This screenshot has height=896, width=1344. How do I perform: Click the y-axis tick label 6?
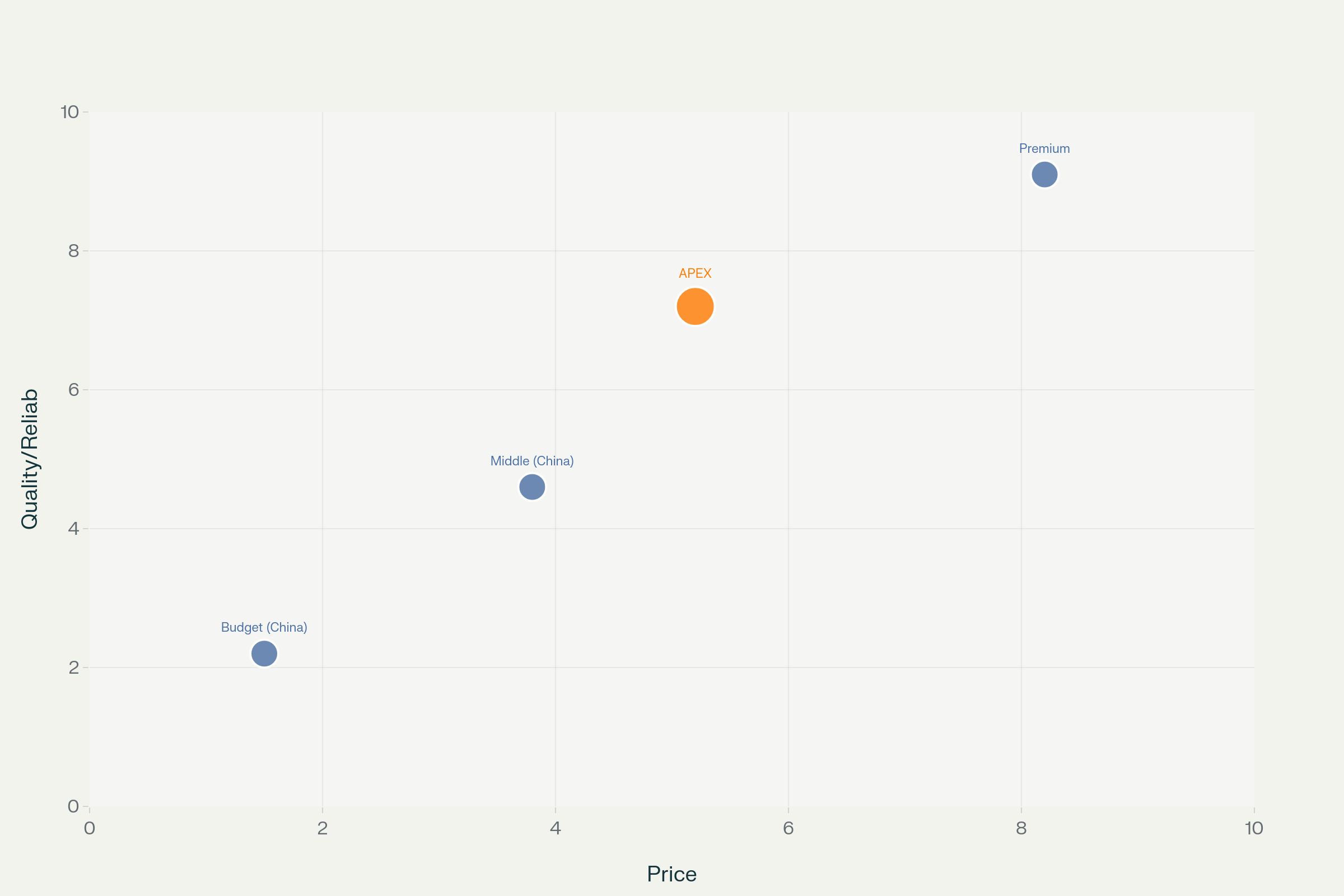[x=74, y=390]
